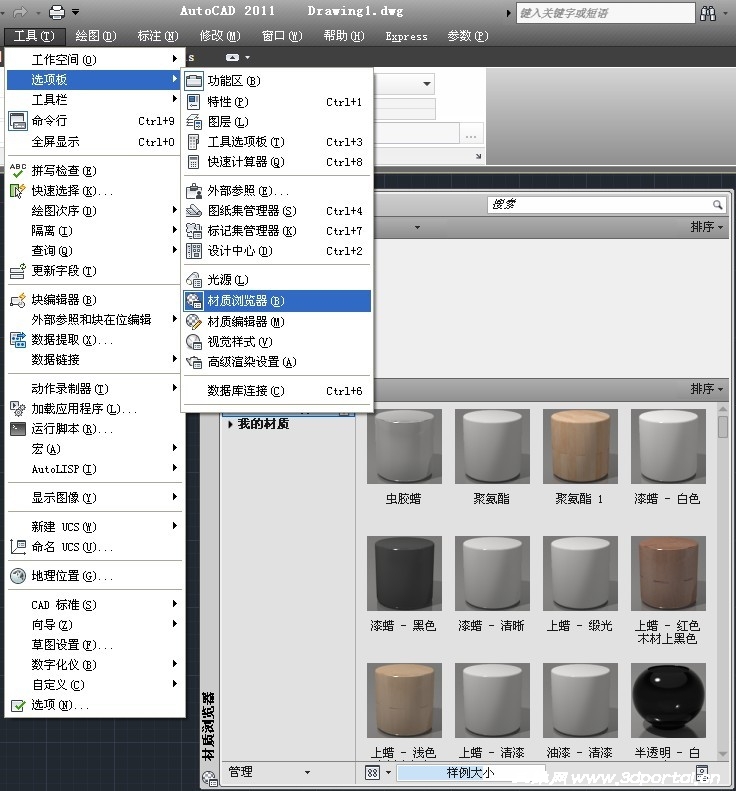Click the magnifier icon in material search box
Viewport: 736px width, 791px height.
(717, 204)
